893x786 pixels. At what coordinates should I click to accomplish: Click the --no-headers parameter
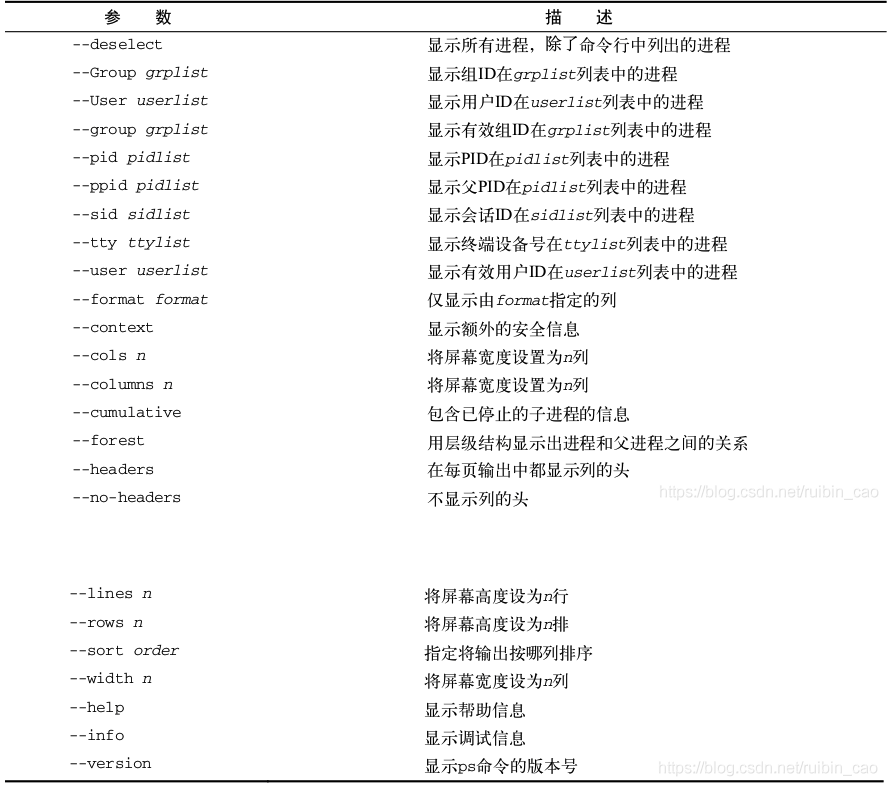[126, 498]
